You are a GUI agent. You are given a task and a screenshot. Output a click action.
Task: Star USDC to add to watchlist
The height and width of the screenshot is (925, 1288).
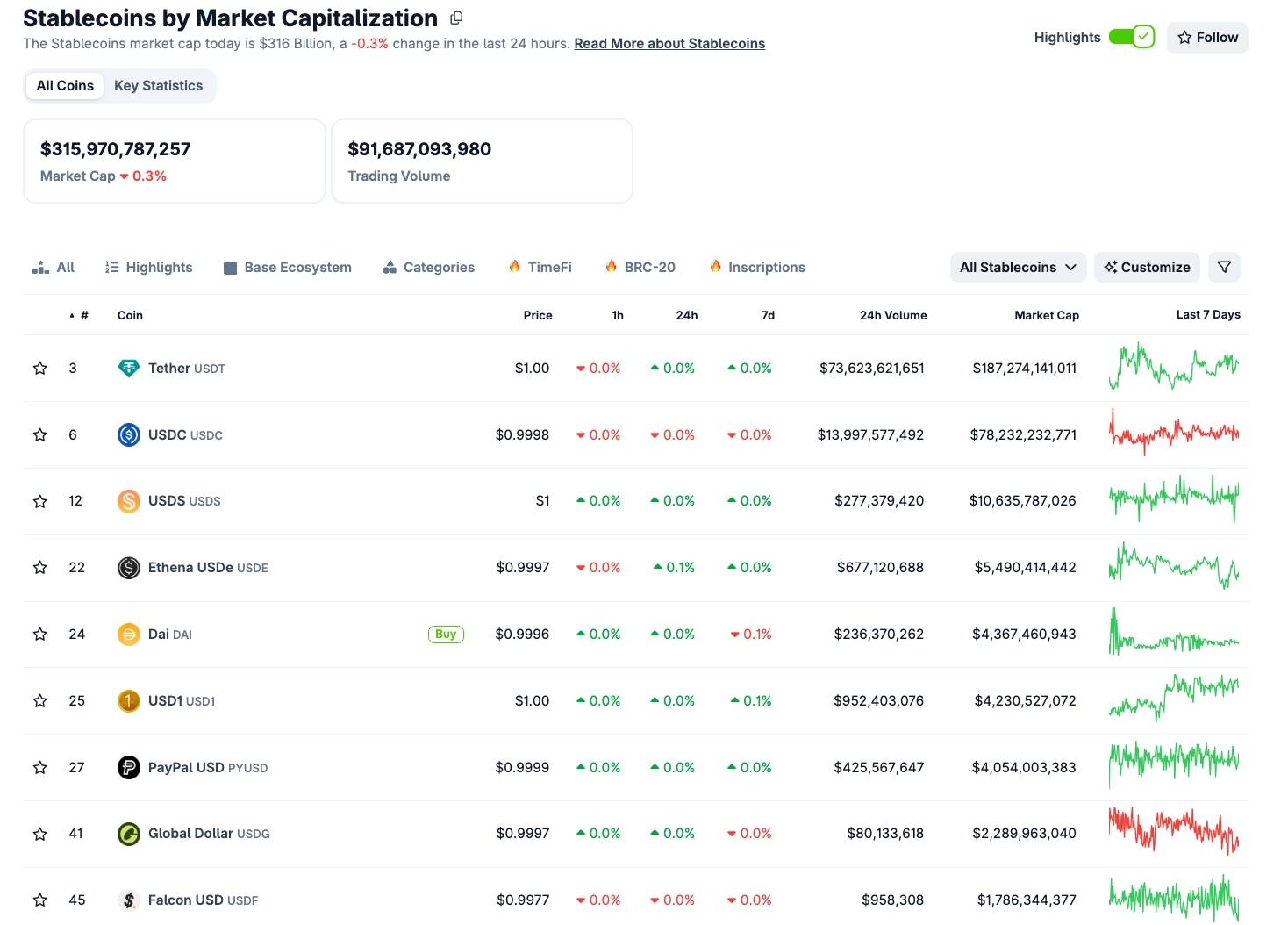39,434
